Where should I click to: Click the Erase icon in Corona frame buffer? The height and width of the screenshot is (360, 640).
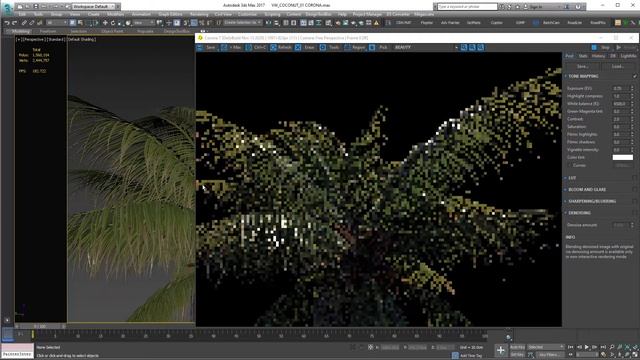(298, 48)
